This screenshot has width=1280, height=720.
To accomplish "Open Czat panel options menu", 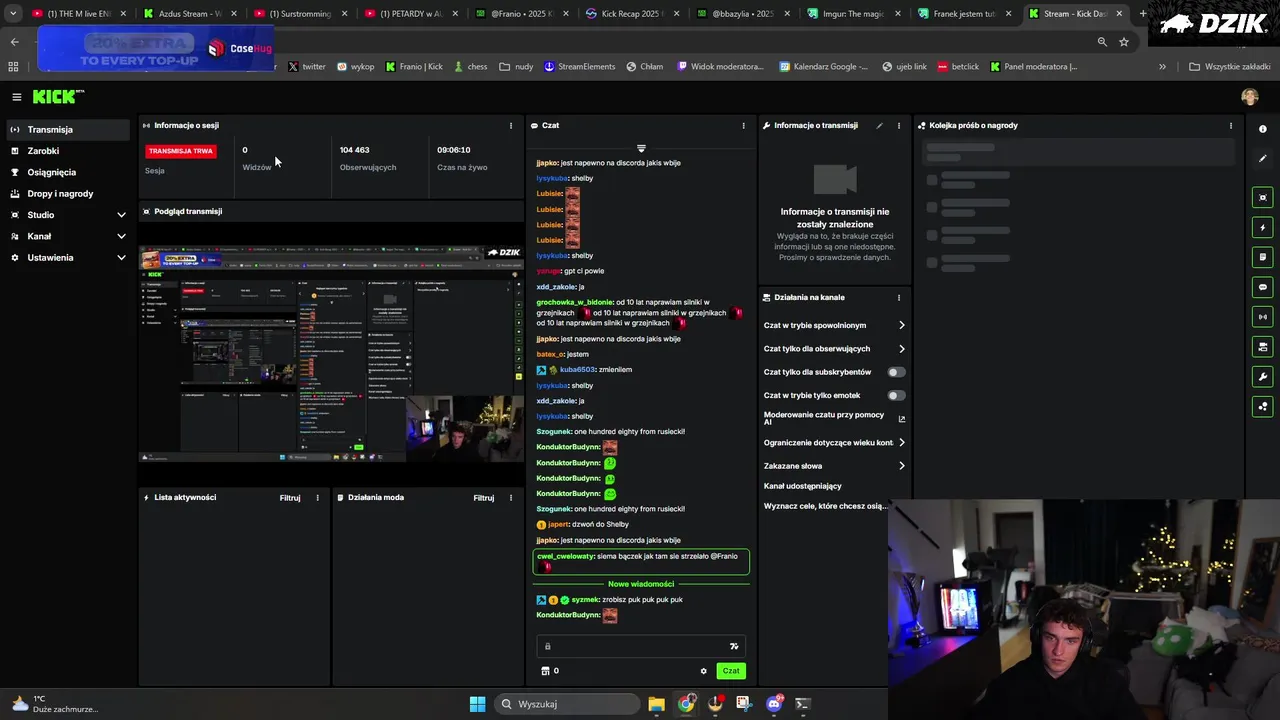I will (x=743, y=126).
